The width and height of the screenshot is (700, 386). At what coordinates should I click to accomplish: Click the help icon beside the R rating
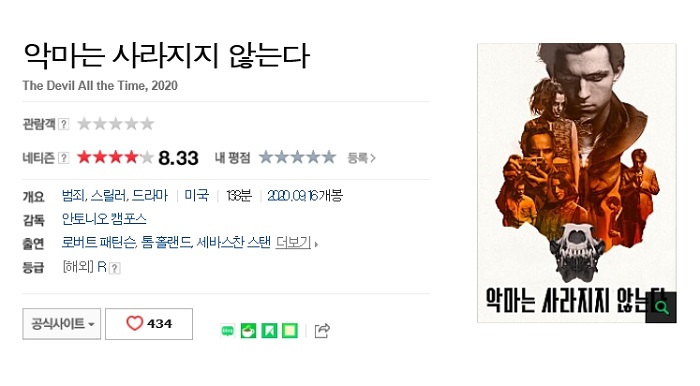point(115,268)
